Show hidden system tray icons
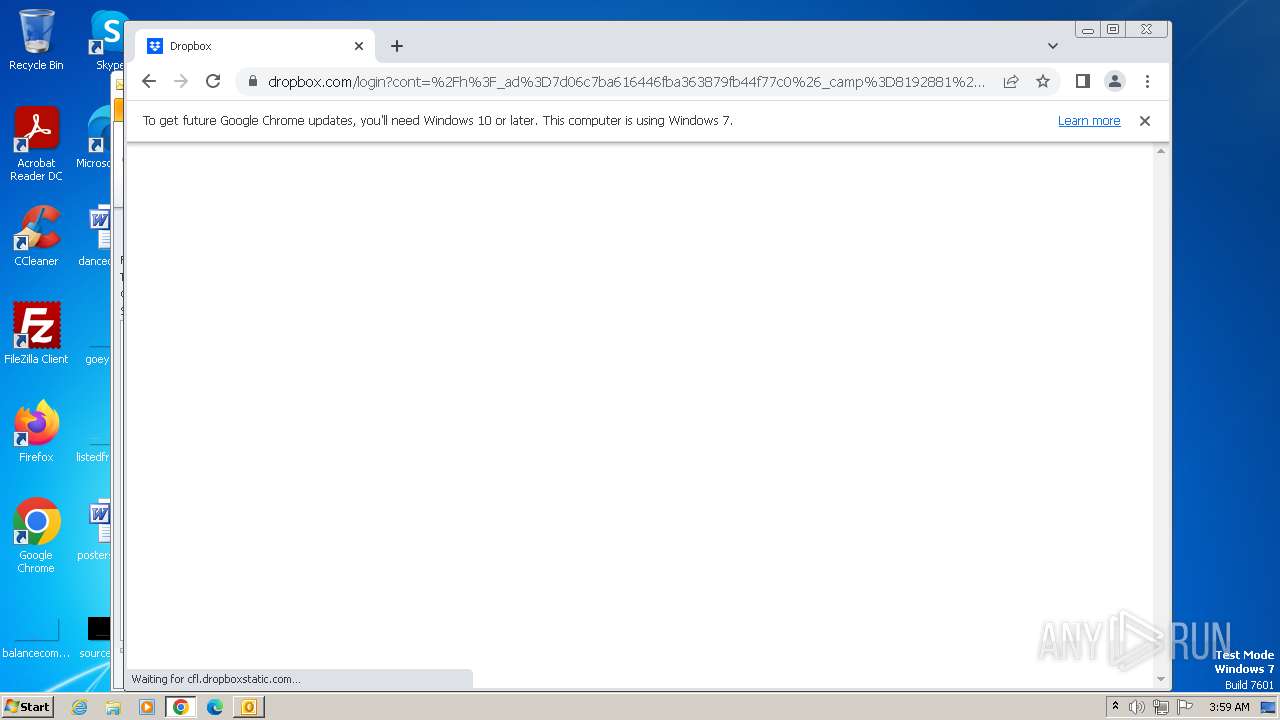The width and height of the screenshot is (1280, 720). pyautogui.click(x=1115, y=707)
